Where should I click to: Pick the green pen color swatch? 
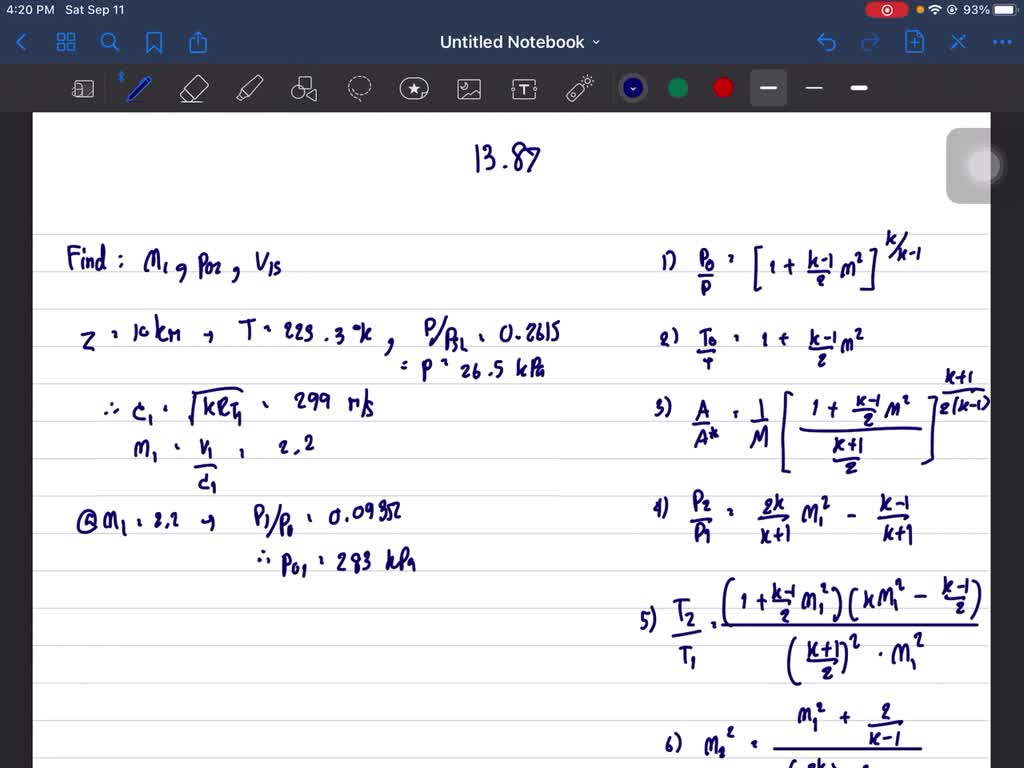point(678,88)
